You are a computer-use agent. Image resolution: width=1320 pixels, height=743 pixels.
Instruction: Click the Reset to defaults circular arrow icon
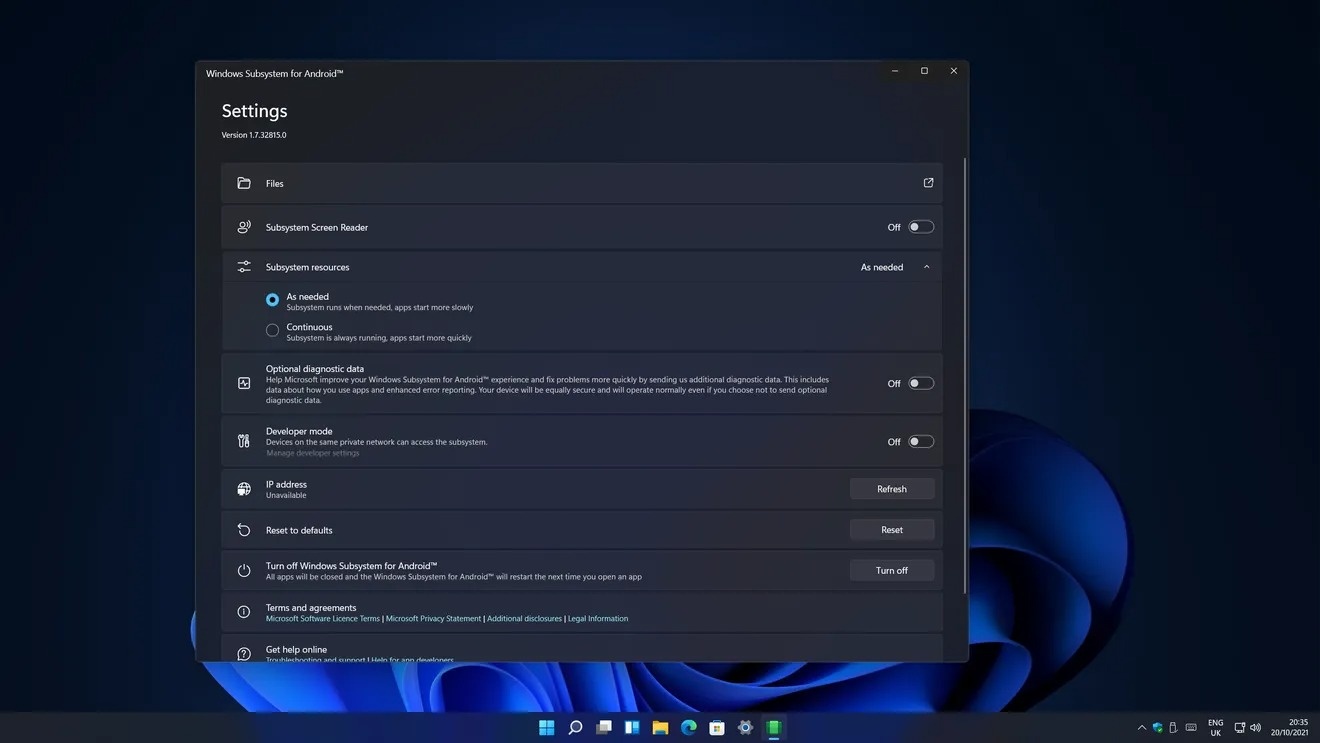[x=244, y=529]
